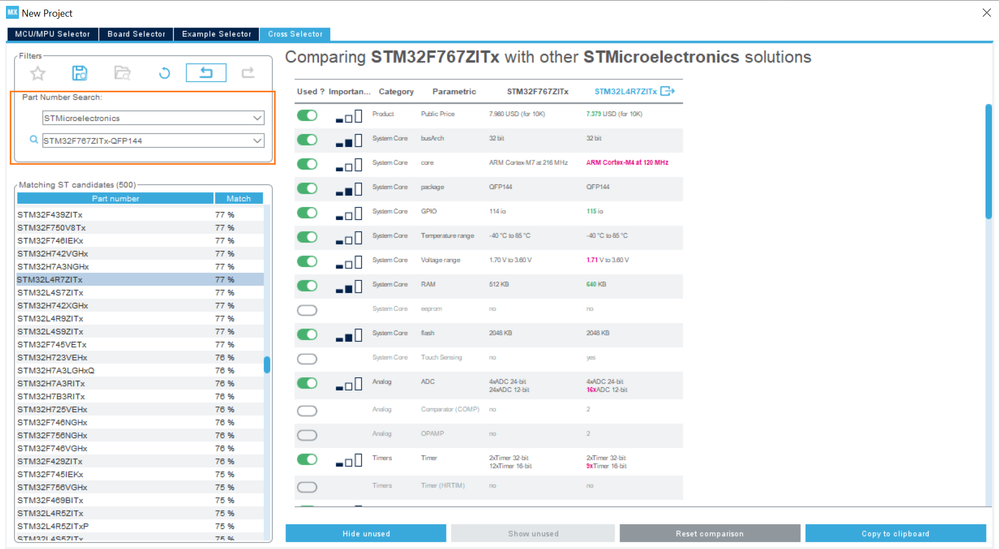Enable the OPAMP criterion toggle
Screen dimensions: 999x549
(307, 435)
